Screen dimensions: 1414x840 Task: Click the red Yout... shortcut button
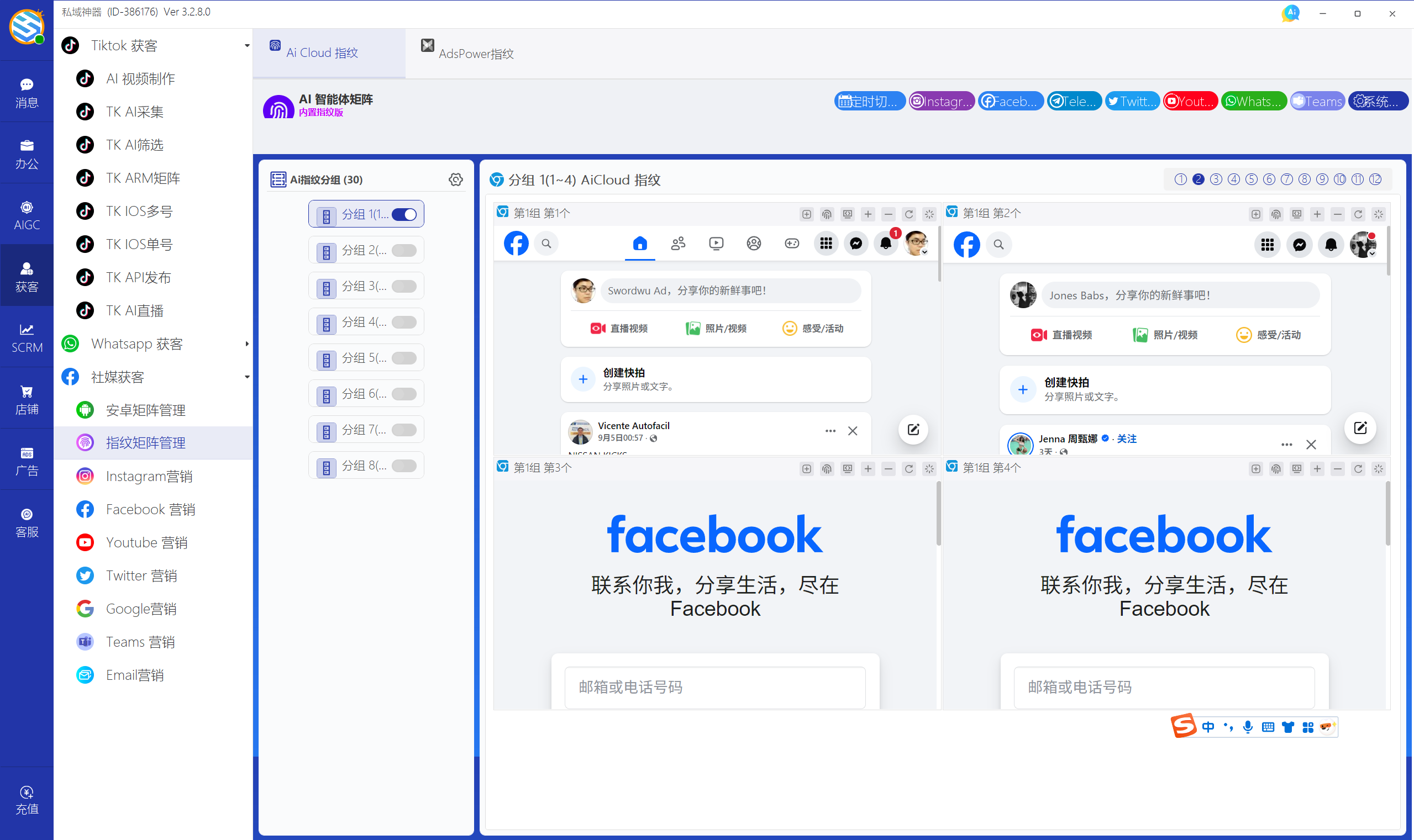tap(1190, 101)
